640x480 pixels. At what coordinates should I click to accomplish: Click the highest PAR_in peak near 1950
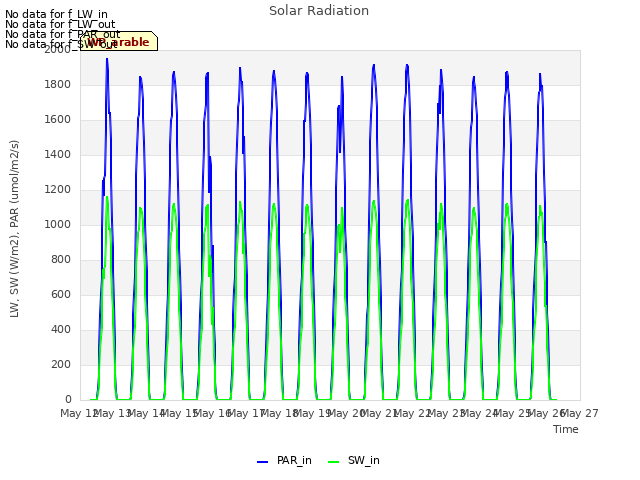click(107, 60)
